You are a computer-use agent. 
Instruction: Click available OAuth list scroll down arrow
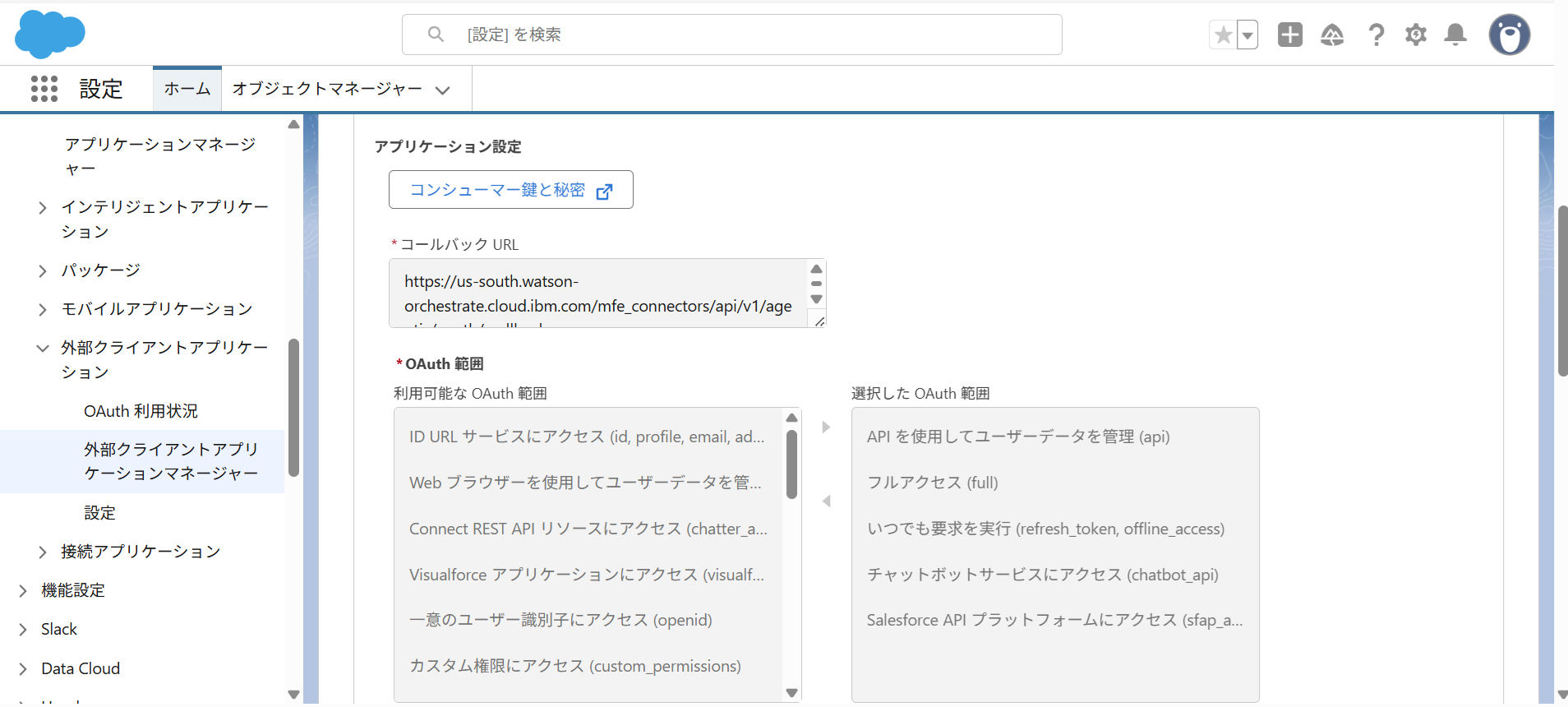791,693
